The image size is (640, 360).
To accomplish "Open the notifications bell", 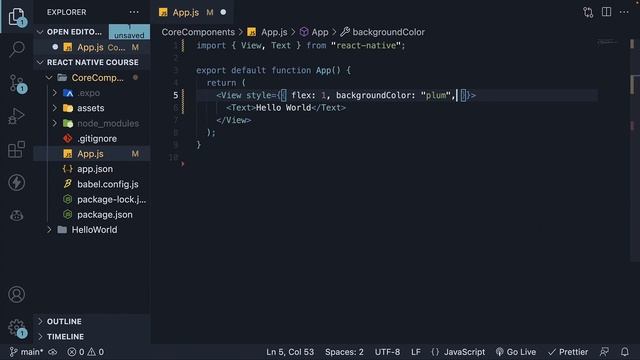I will point(624,352).
